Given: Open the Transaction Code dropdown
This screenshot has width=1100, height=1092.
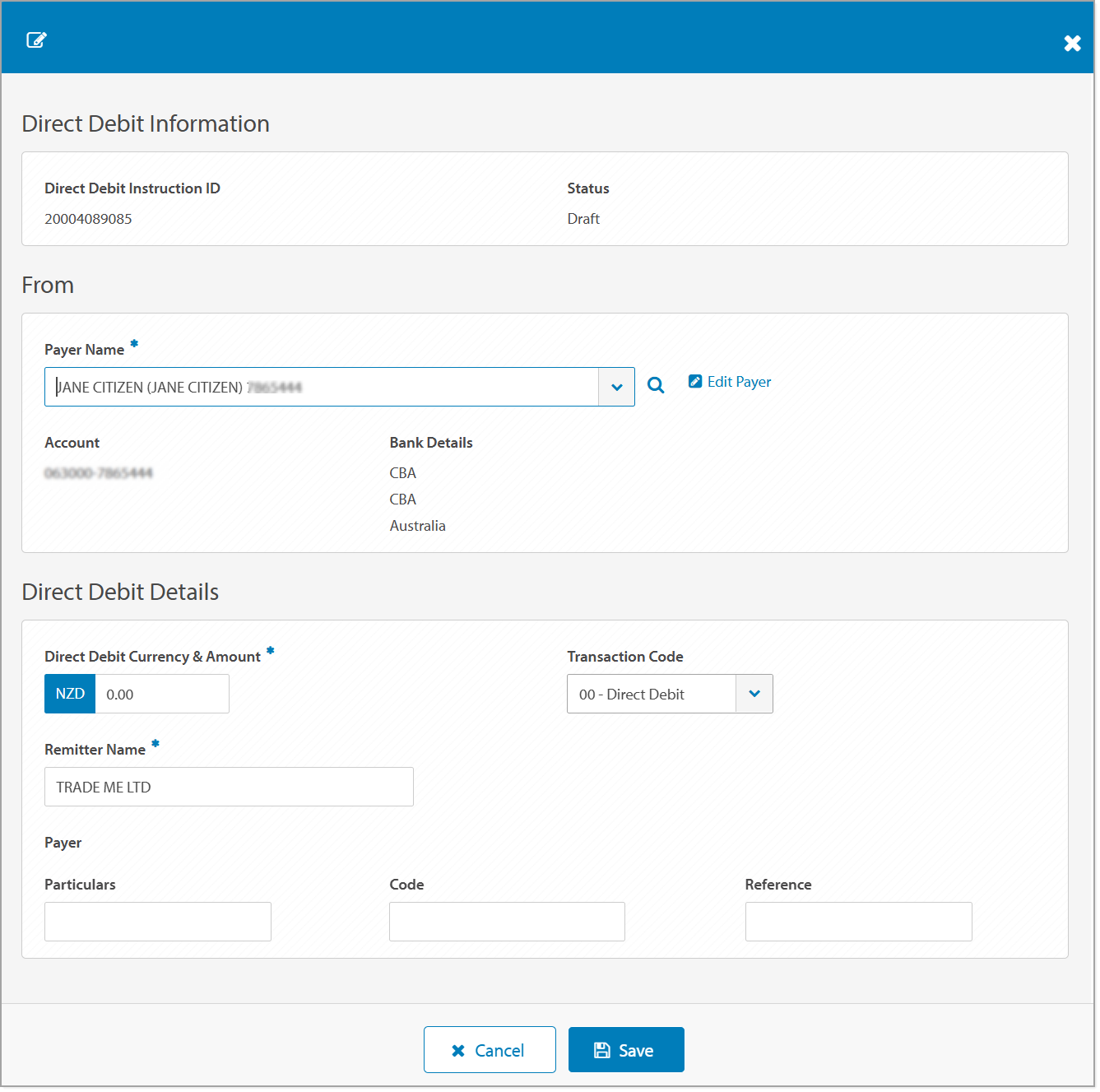Looking at the screenshot, I should 754,694.
